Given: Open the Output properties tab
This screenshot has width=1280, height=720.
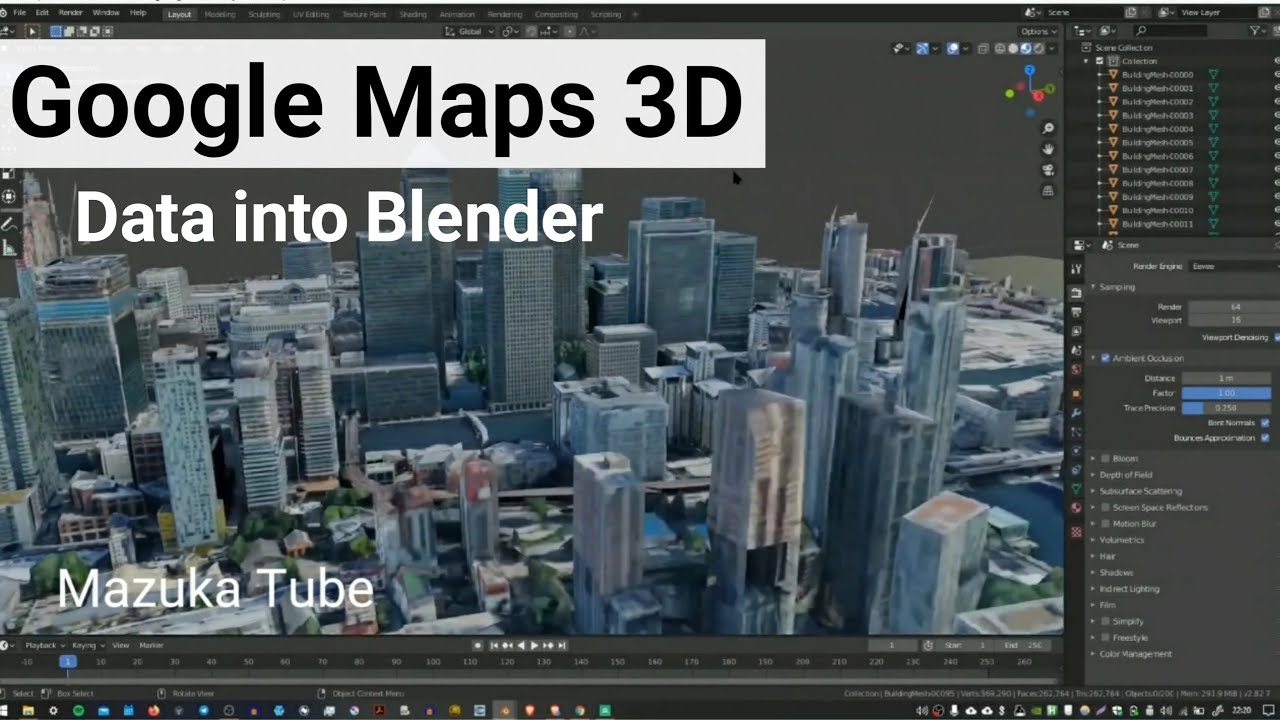Looking at the screenshot, I should click(x=1076, y=312).
